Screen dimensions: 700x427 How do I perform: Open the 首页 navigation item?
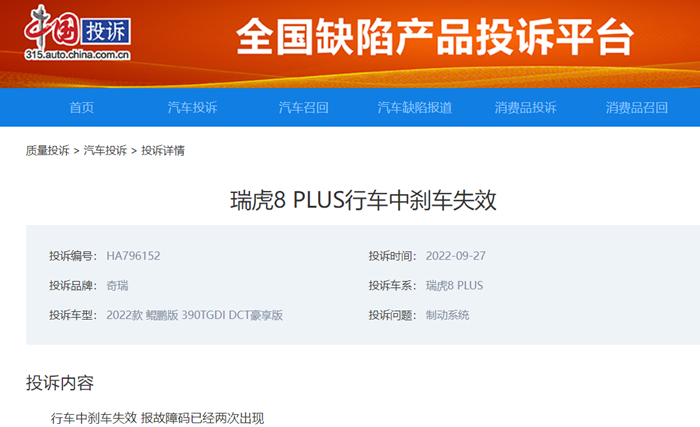click(x=82, y=107)
